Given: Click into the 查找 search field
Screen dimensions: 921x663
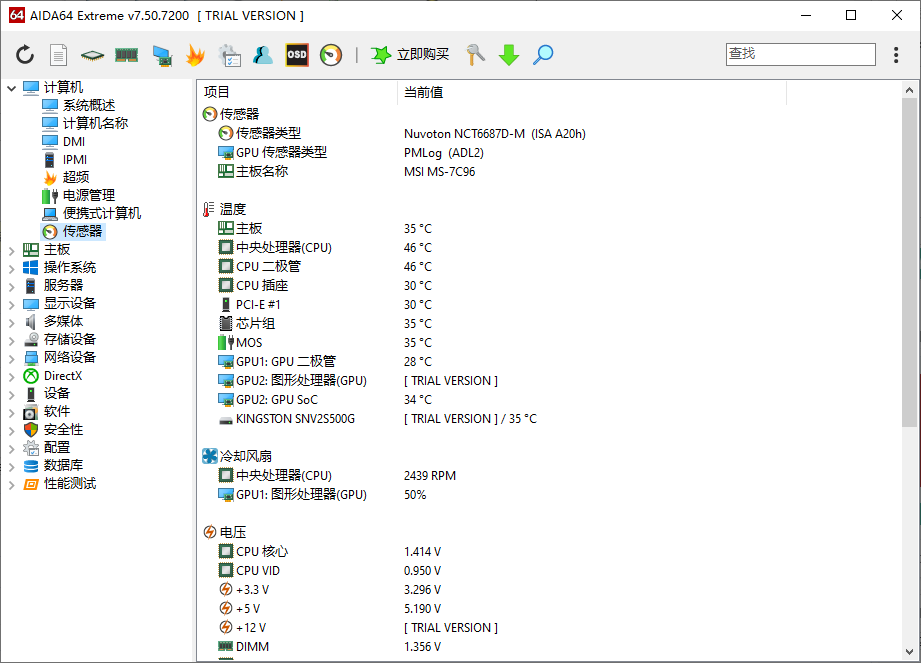Looking at the screenshot, I should pos(801,54).
